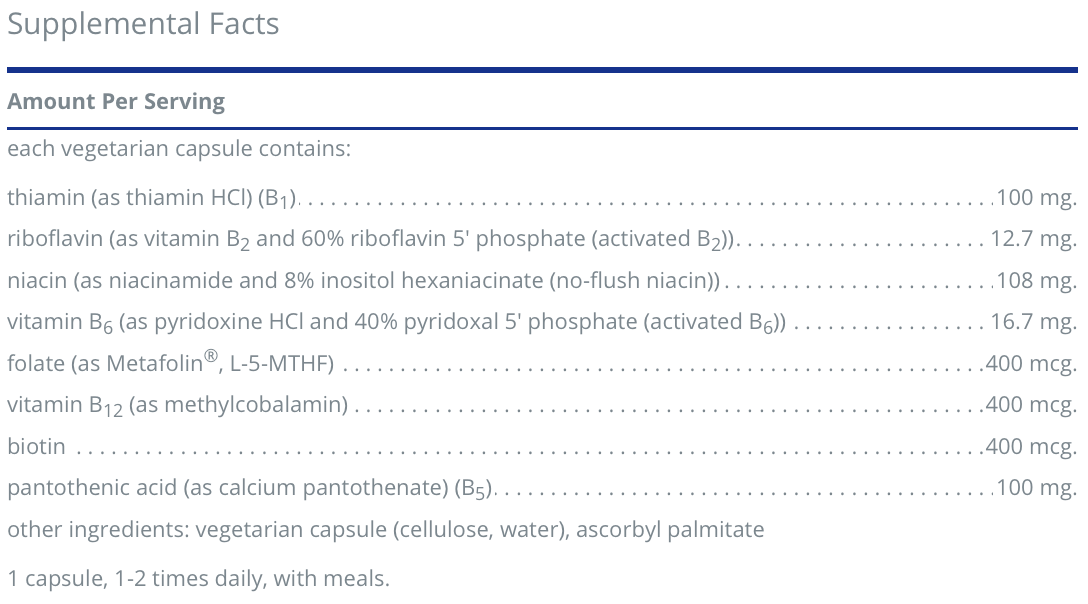Click the Supplemental Facts heading
Image resolution: width=1088 pixels, height=604 pixels.
point(143,24)
